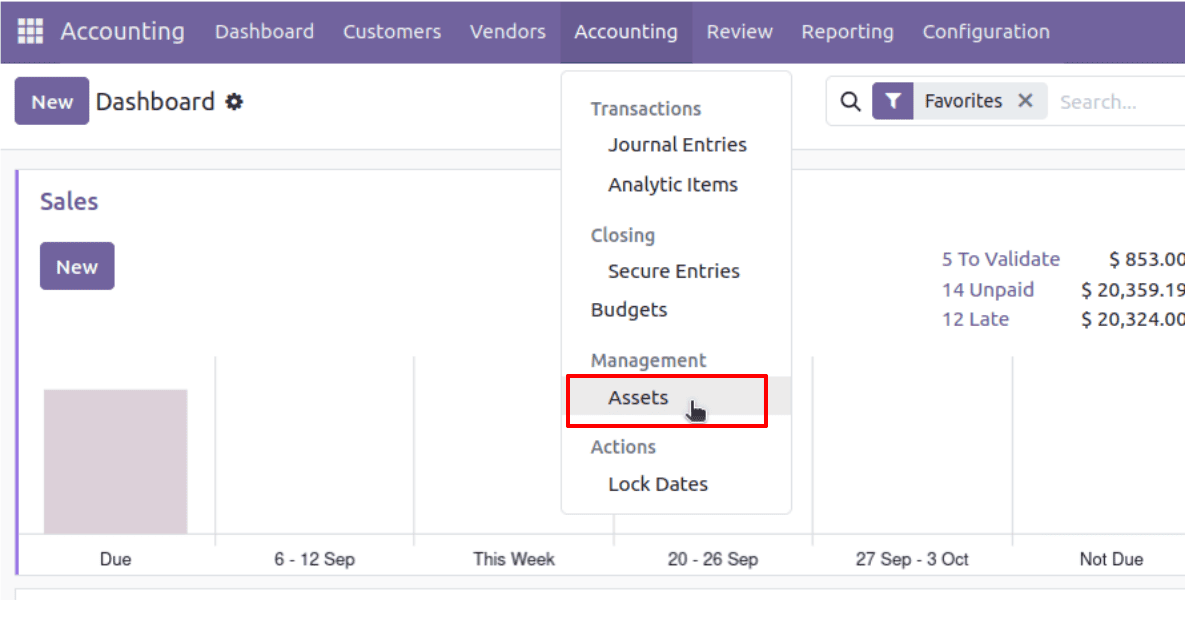This screenshot has height=623, width=1187.
Task: Click the $ 20,324.00 late amount
Action: [1133, 319]
